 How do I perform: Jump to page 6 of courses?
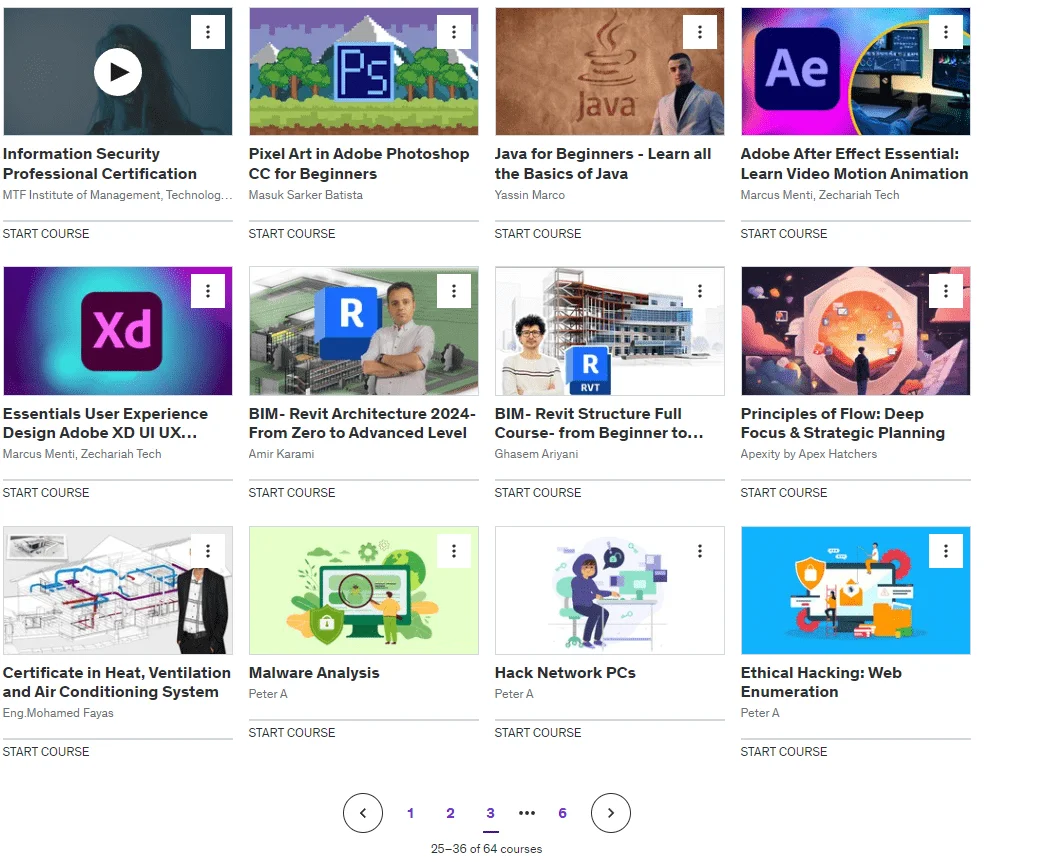click(x=563, y=813)
